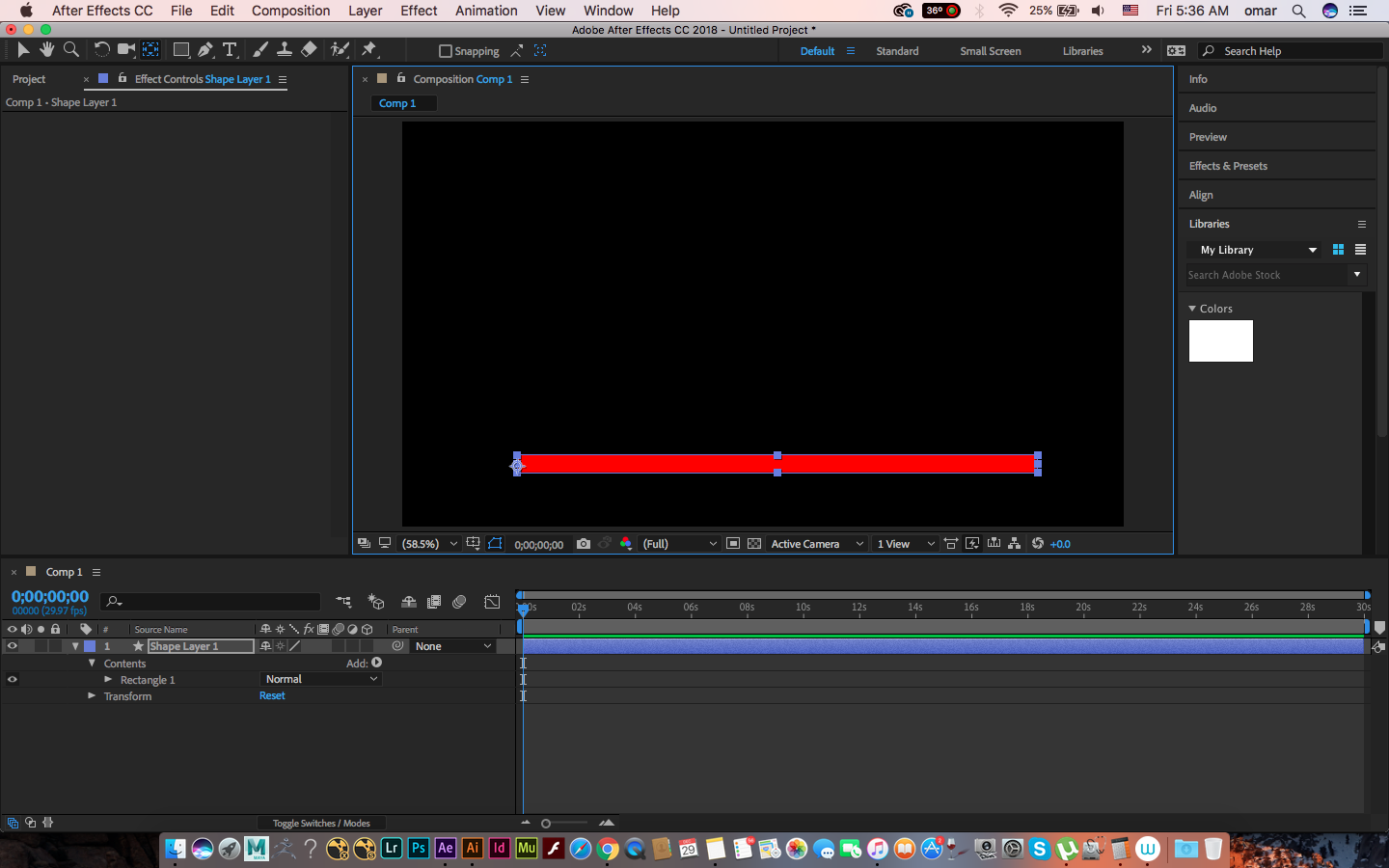
Task: Select the Hand tool
Action: pyautogui.click(x=46, y=50)
